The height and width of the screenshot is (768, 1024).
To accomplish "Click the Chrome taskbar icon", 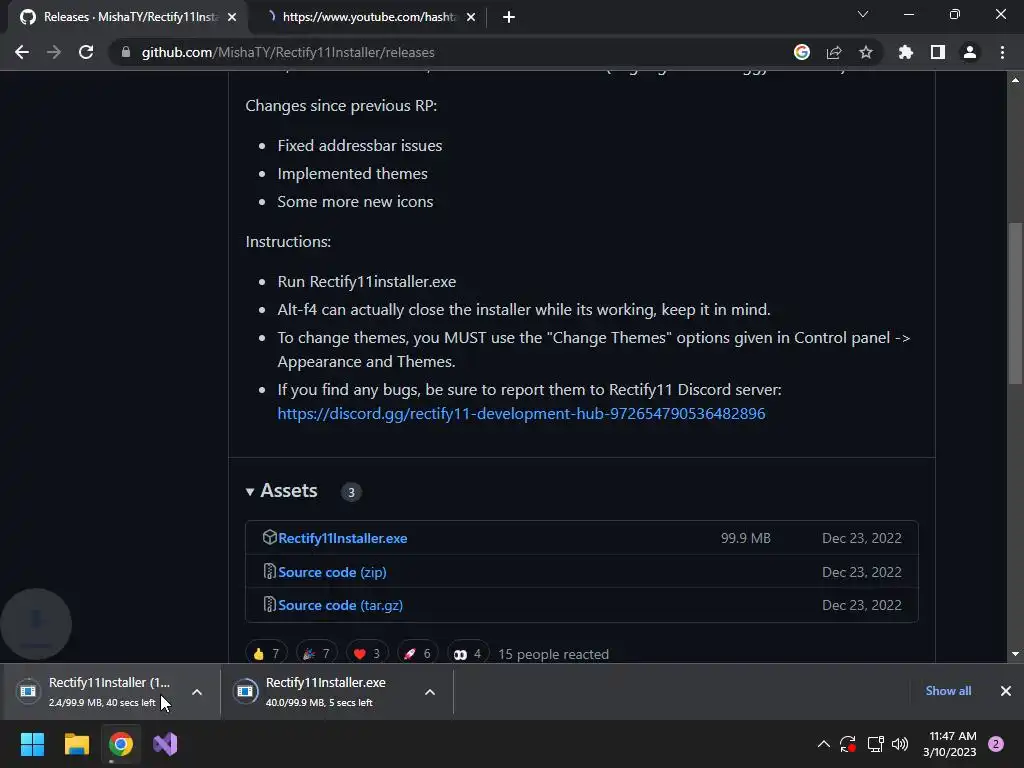I will (121, 744).
